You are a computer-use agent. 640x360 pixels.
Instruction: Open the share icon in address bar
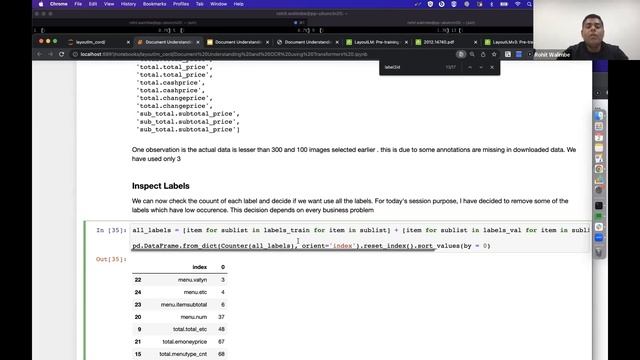point(483,54)
